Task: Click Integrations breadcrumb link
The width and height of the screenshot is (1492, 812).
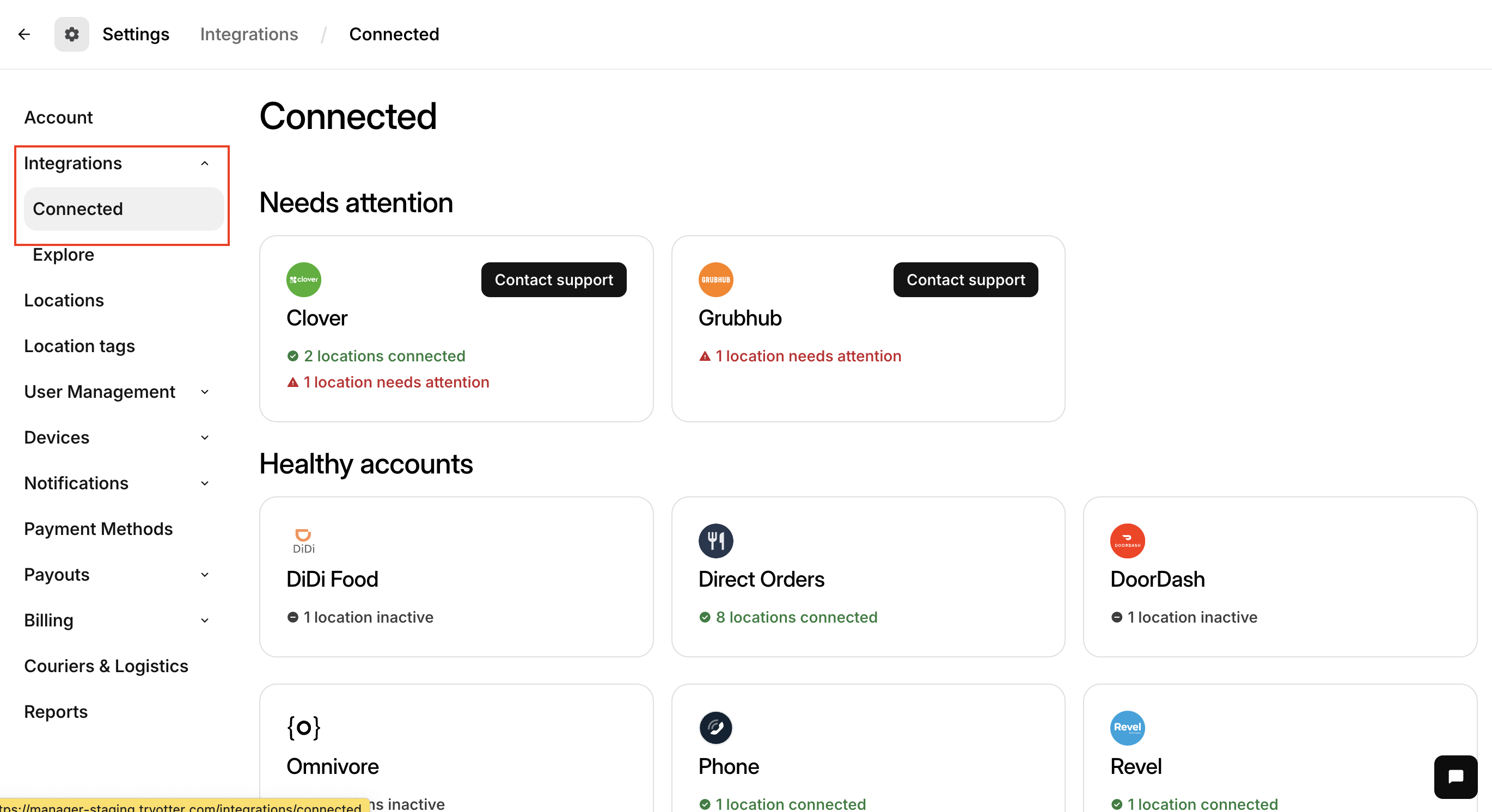Action: pyautogui.click(x=249, y=34)
